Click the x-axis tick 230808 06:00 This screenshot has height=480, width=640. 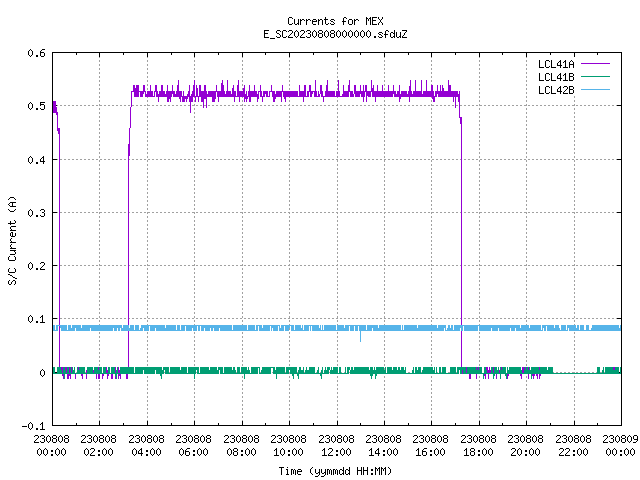point(193,446)
